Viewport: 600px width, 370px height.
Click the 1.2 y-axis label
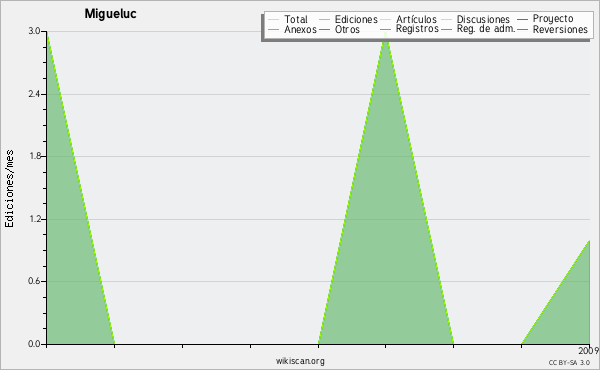[x=34, y=219]
